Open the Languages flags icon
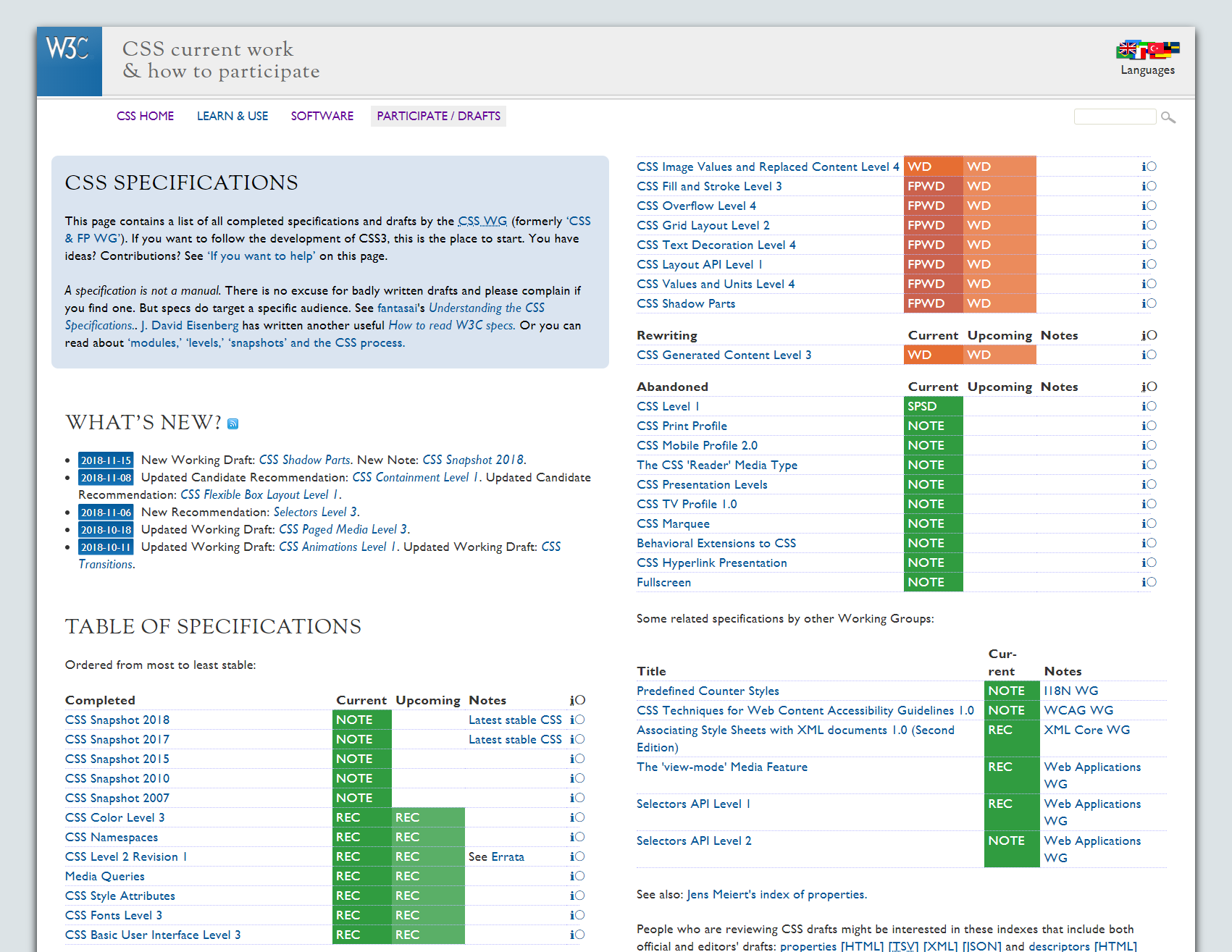1232x952 pixels. click(1147, 50)
